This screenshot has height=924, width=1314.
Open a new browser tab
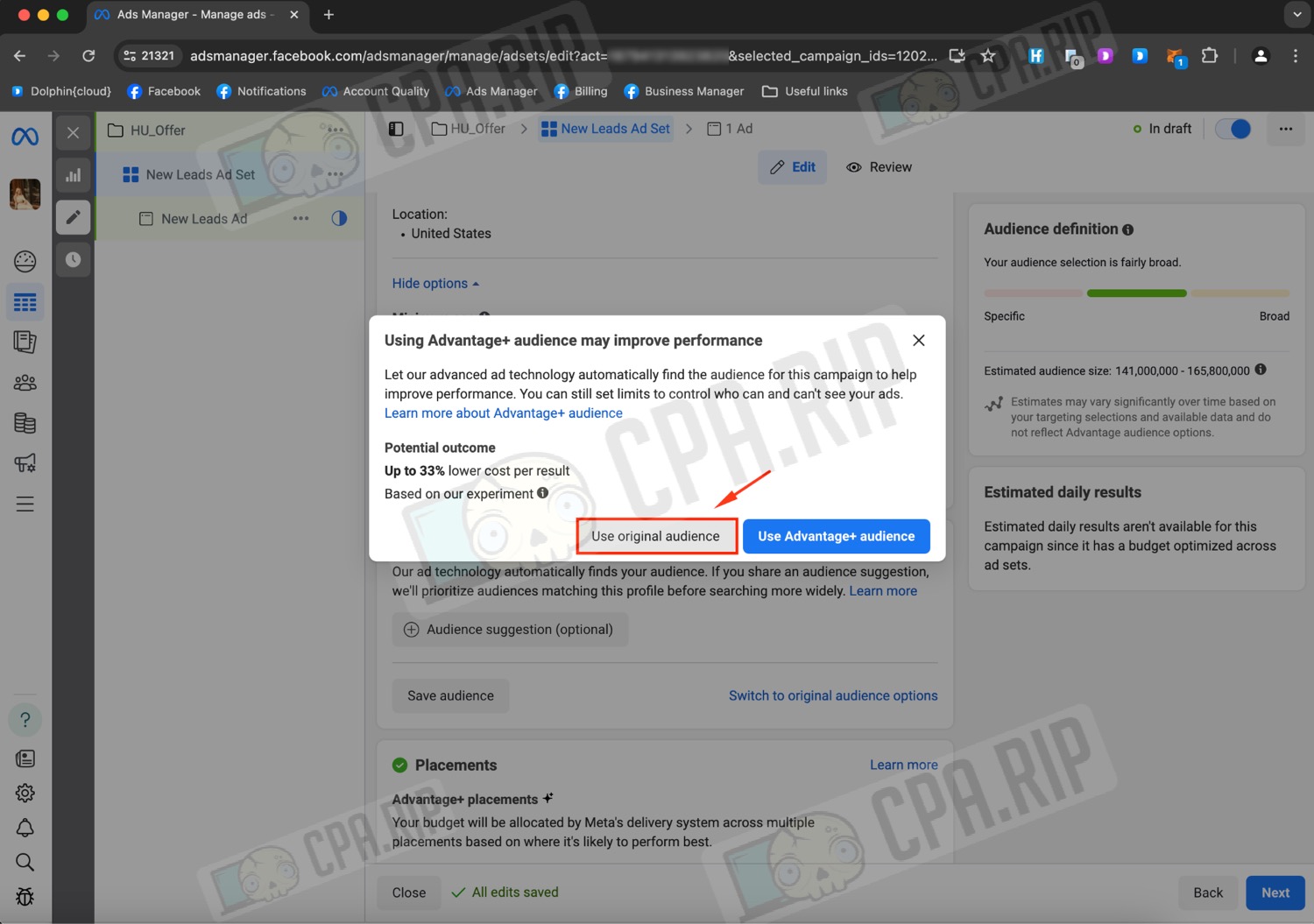[x=328, y=15]
